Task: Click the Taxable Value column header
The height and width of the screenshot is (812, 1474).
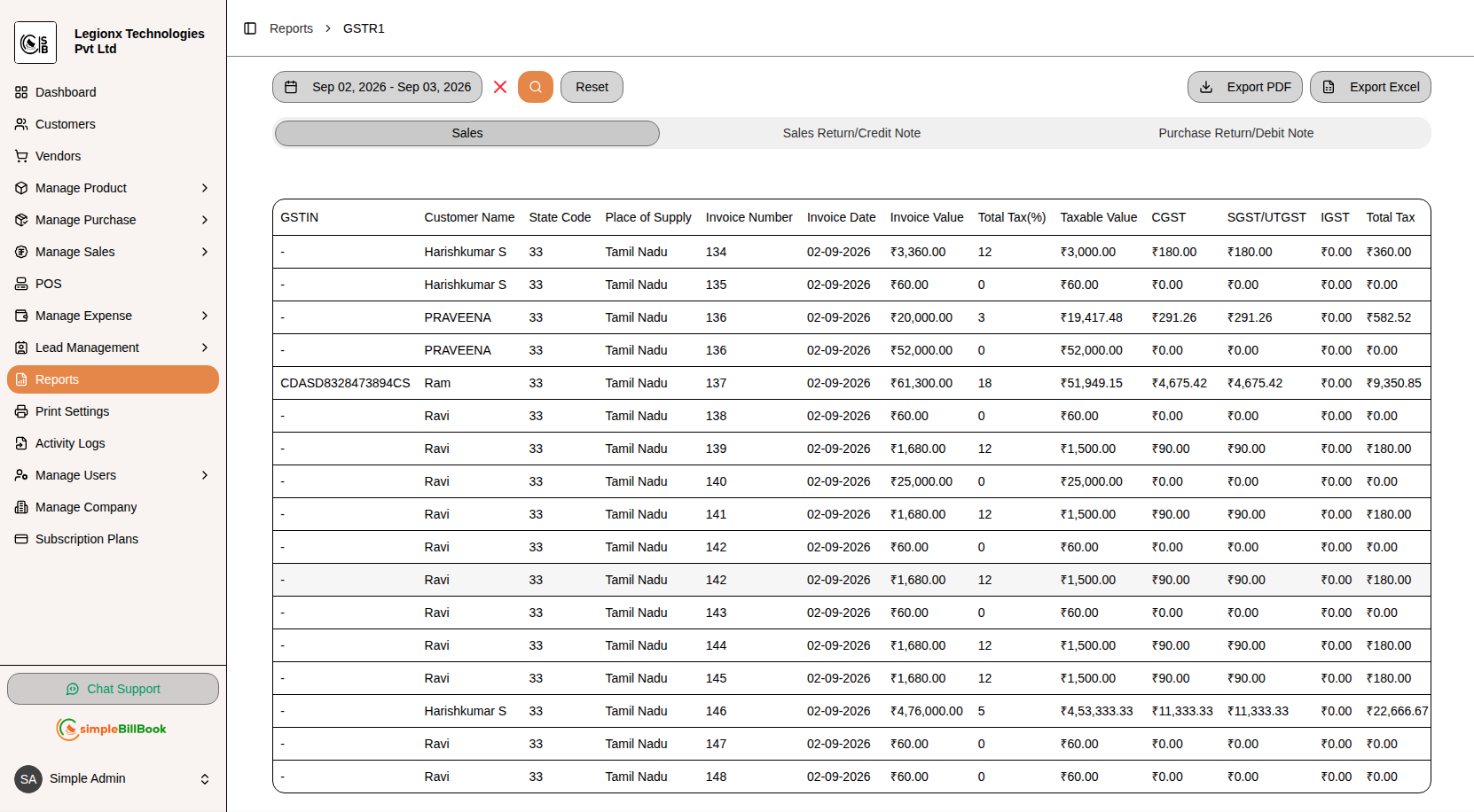Action: pyautogui.click(x=1098, y=217)
